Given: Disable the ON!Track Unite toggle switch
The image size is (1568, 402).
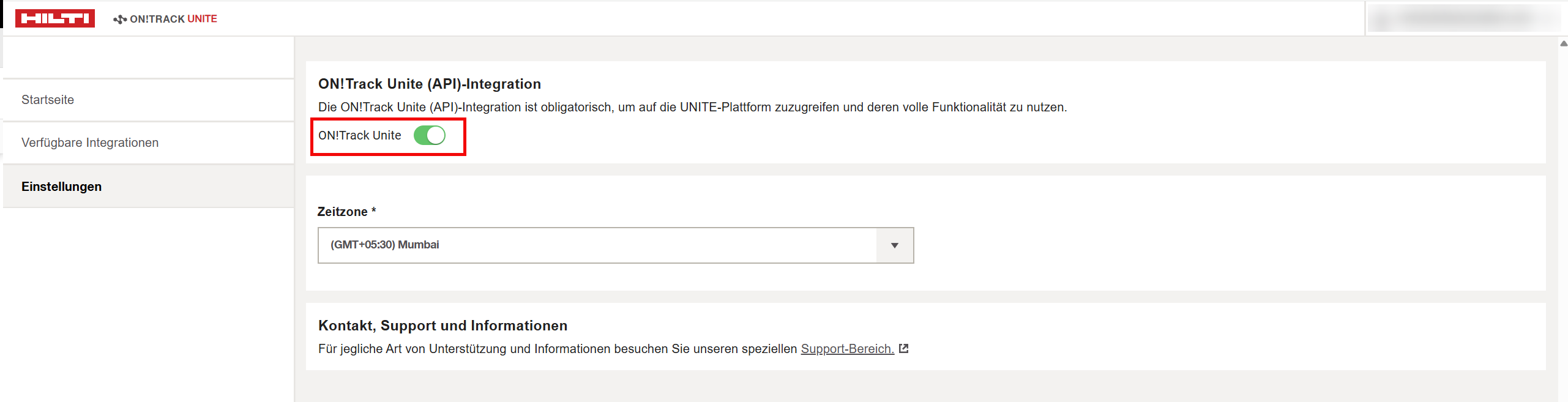Looking at the screenshot, I should [x=430, y=135].
